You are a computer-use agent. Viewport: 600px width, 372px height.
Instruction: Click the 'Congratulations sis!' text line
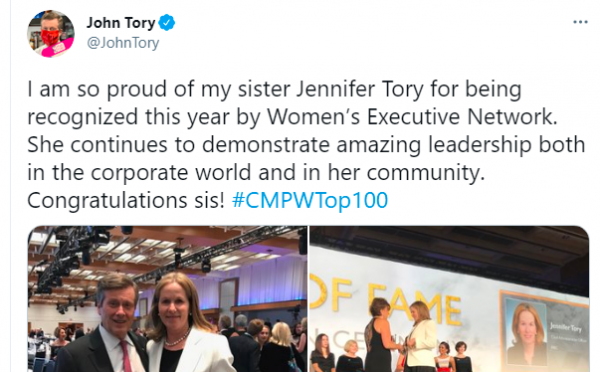click(126, 200)
